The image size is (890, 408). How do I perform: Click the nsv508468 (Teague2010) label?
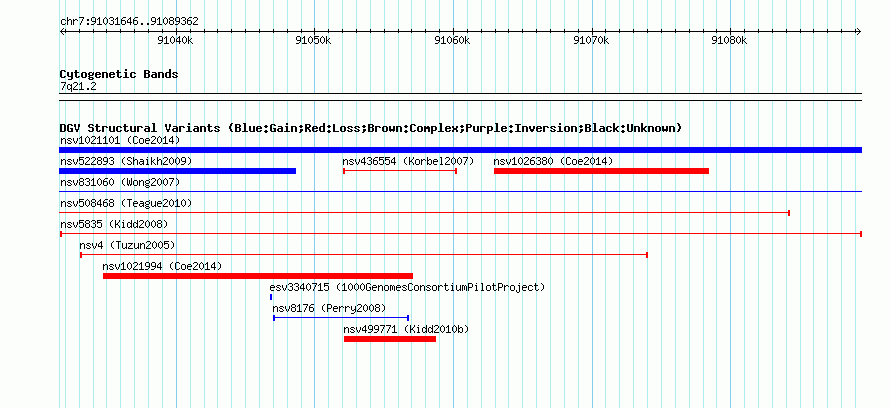tap(126, 203)
